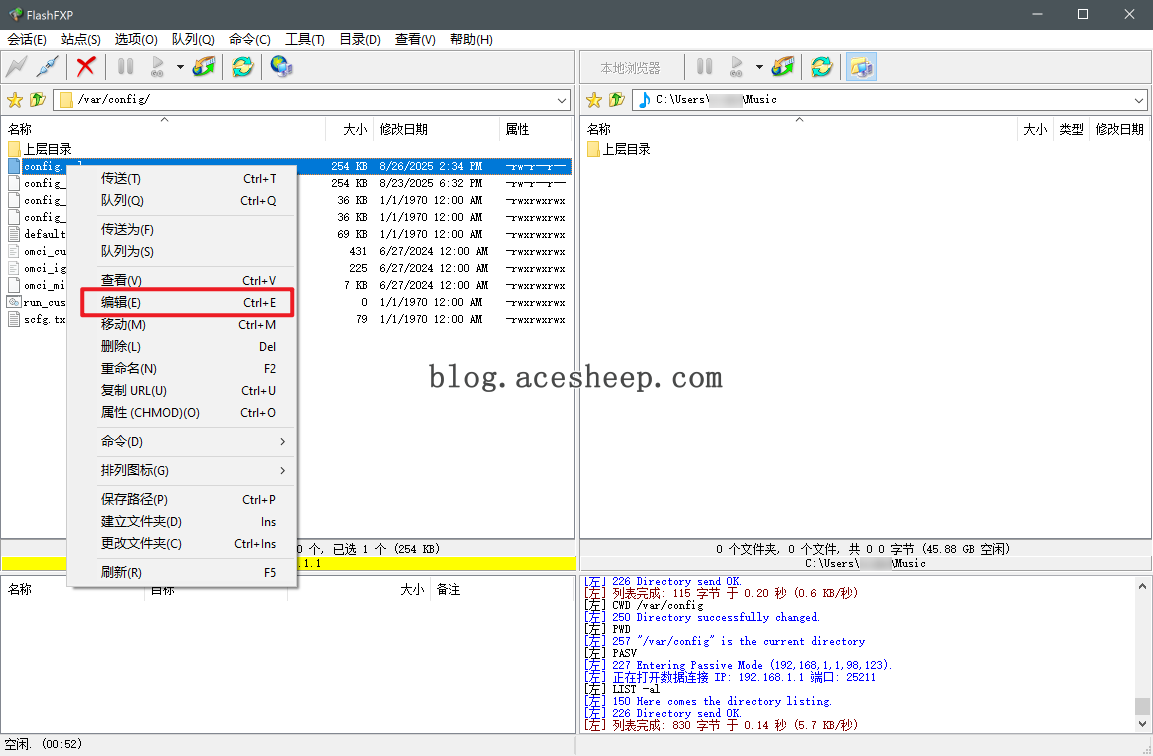Toggle the highlighted local browser icon in right toolbar
Viewport: 1153px width, 756px height.
point(861,67)
